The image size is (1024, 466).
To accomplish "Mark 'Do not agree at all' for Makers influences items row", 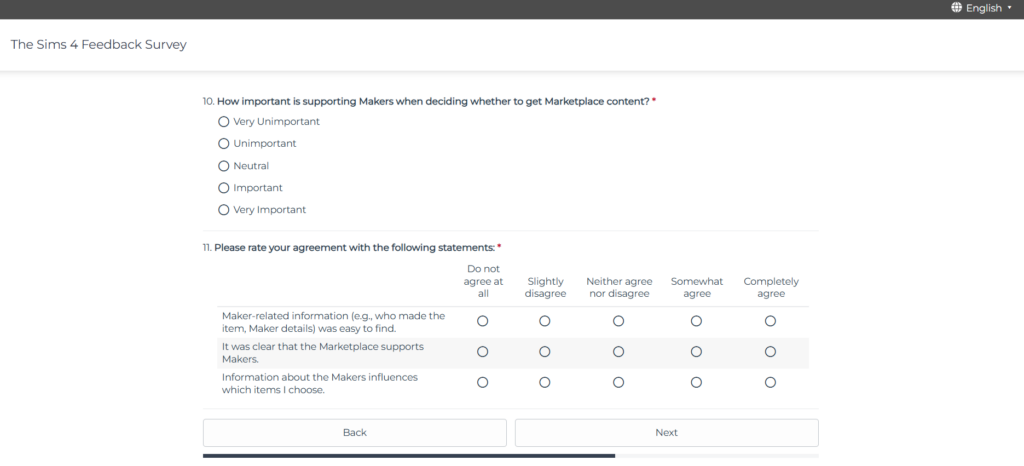I will click(x=483, y=382).
